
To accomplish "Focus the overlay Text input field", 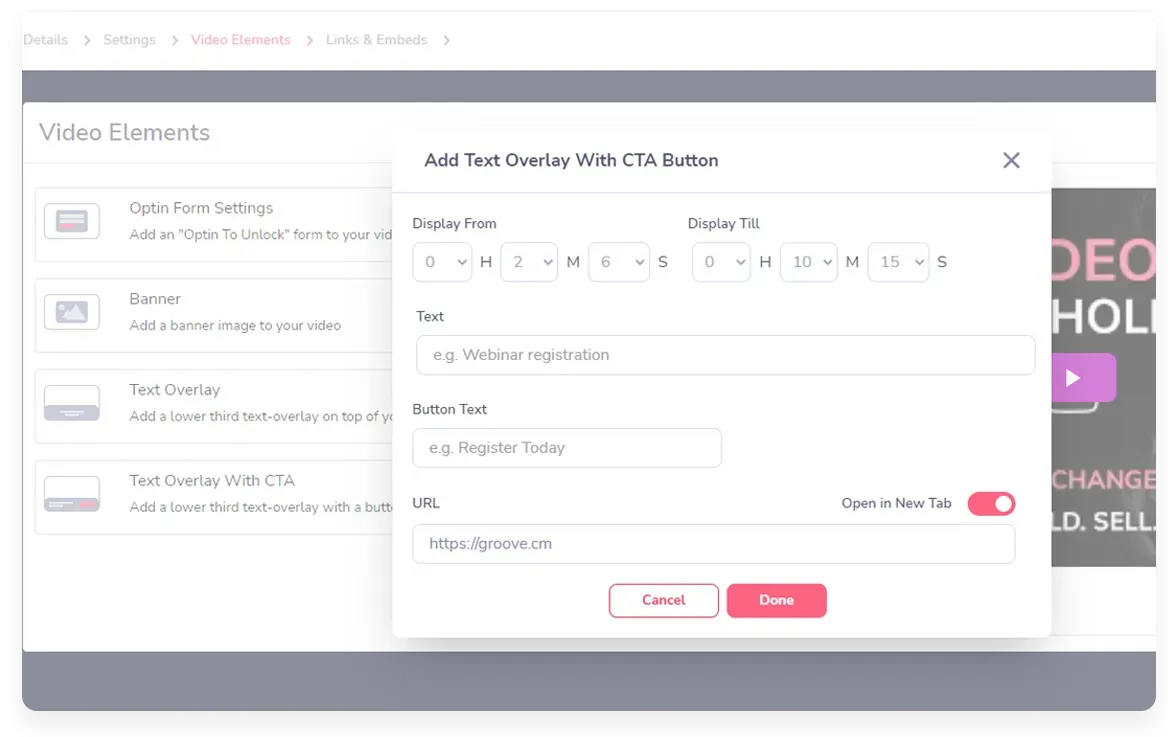I will pyautogui.click(x=725, y=355).
